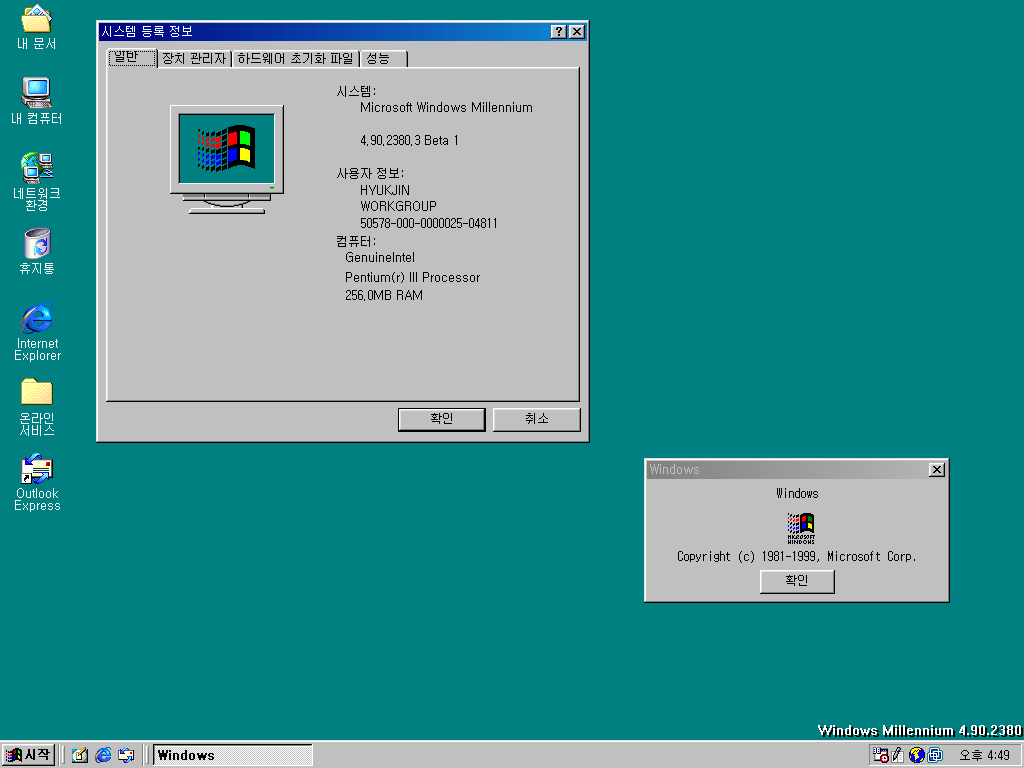Switch to the 장치 관리자 tab
1024x768 pixels.
click(194, 59)
